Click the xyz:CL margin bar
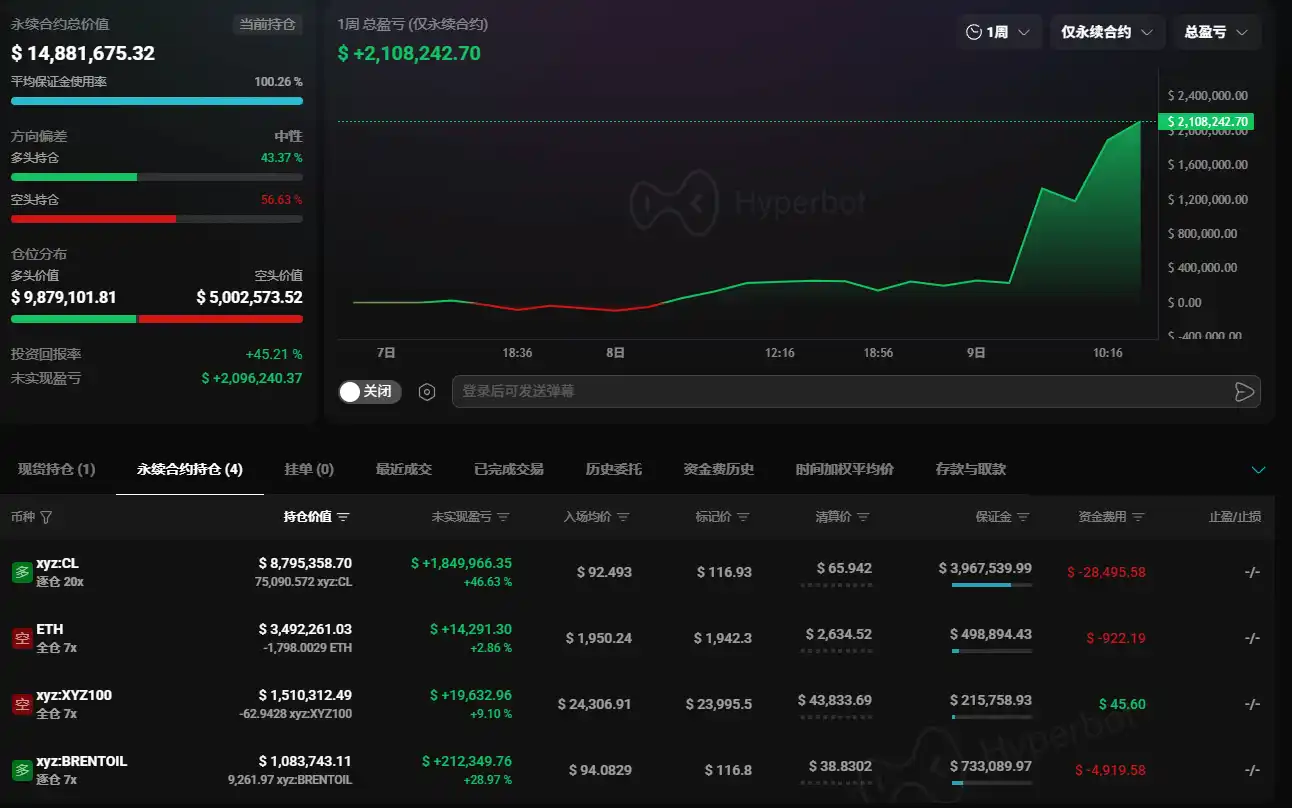Screen dimensions: 1292x808 click(992, 585)
